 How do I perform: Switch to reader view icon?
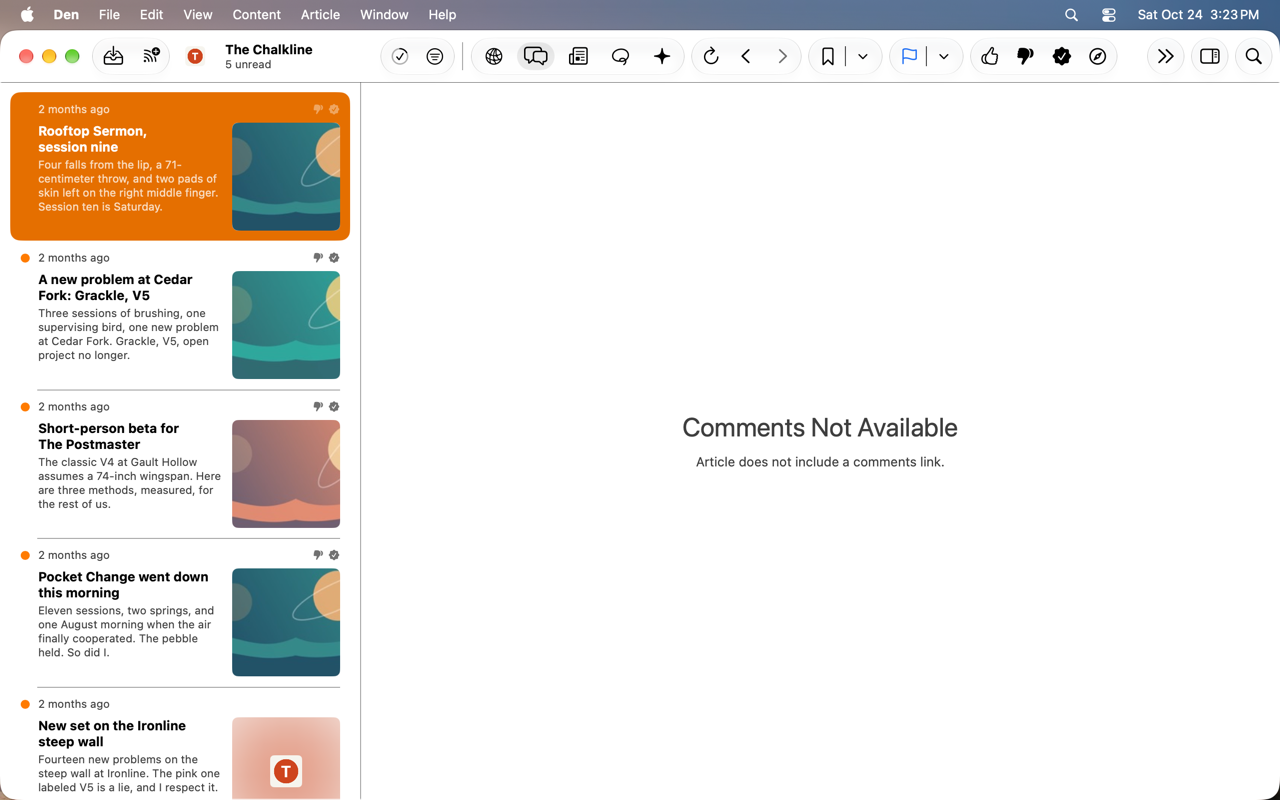pyautogui.click(x=578, y=57)
